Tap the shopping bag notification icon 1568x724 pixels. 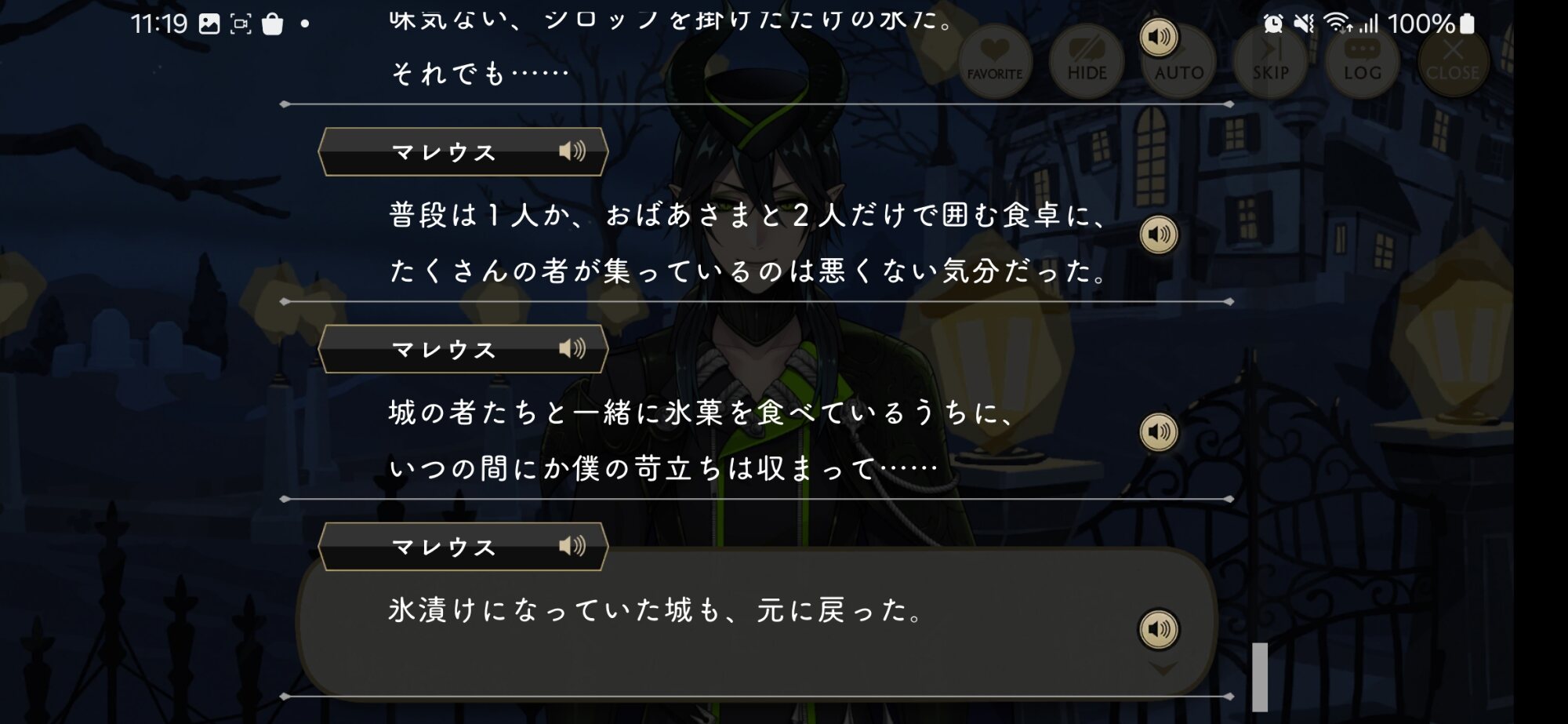click(272, 24)
